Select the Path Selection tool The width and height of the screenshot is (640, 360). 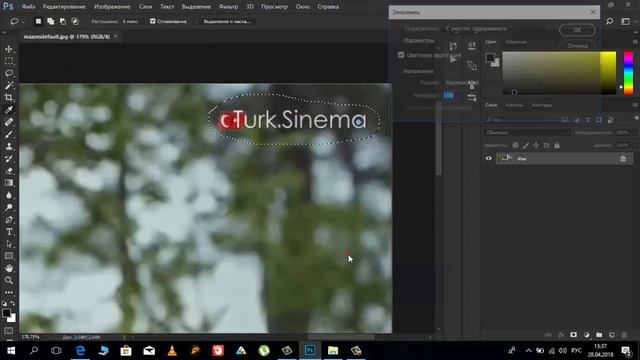point(9,244)
